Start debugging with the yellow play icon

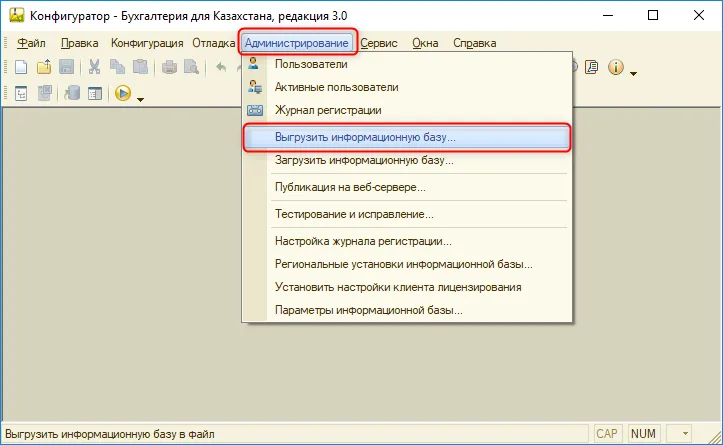pyautogui.click(x=123, y=94)
